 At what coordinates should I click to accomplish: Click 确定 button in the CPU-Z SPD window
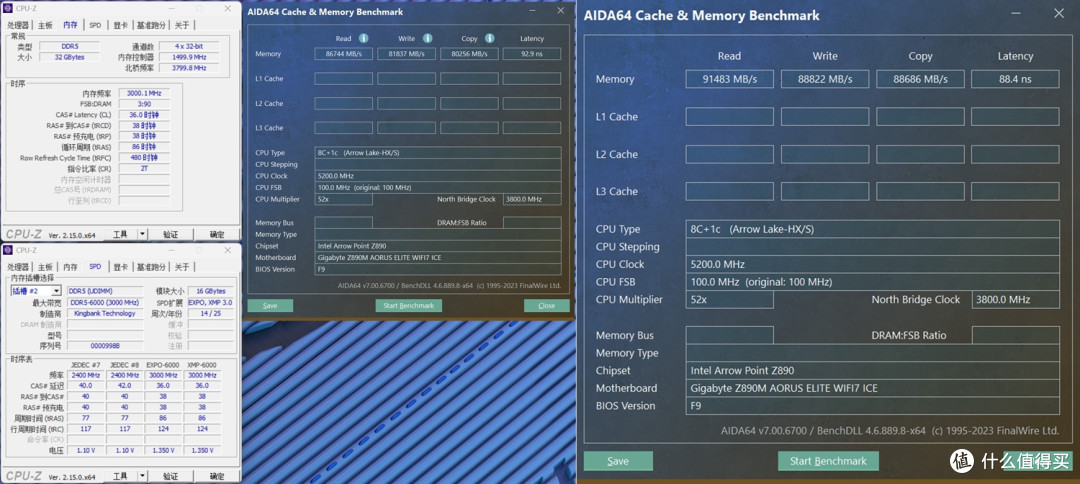pyautogui.click(x=216, y=476)
